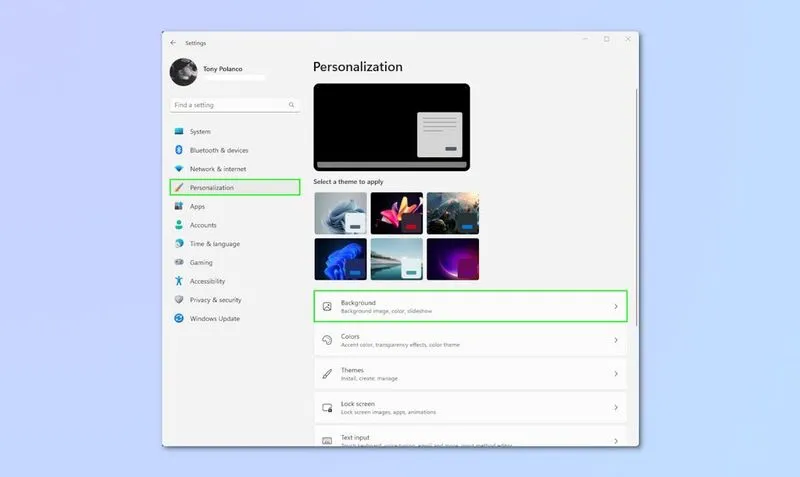Image resolution: width=800 pixels, height=477 pixels.
Task: Minimize the Settings window
Action: click(x=585, y=39)
